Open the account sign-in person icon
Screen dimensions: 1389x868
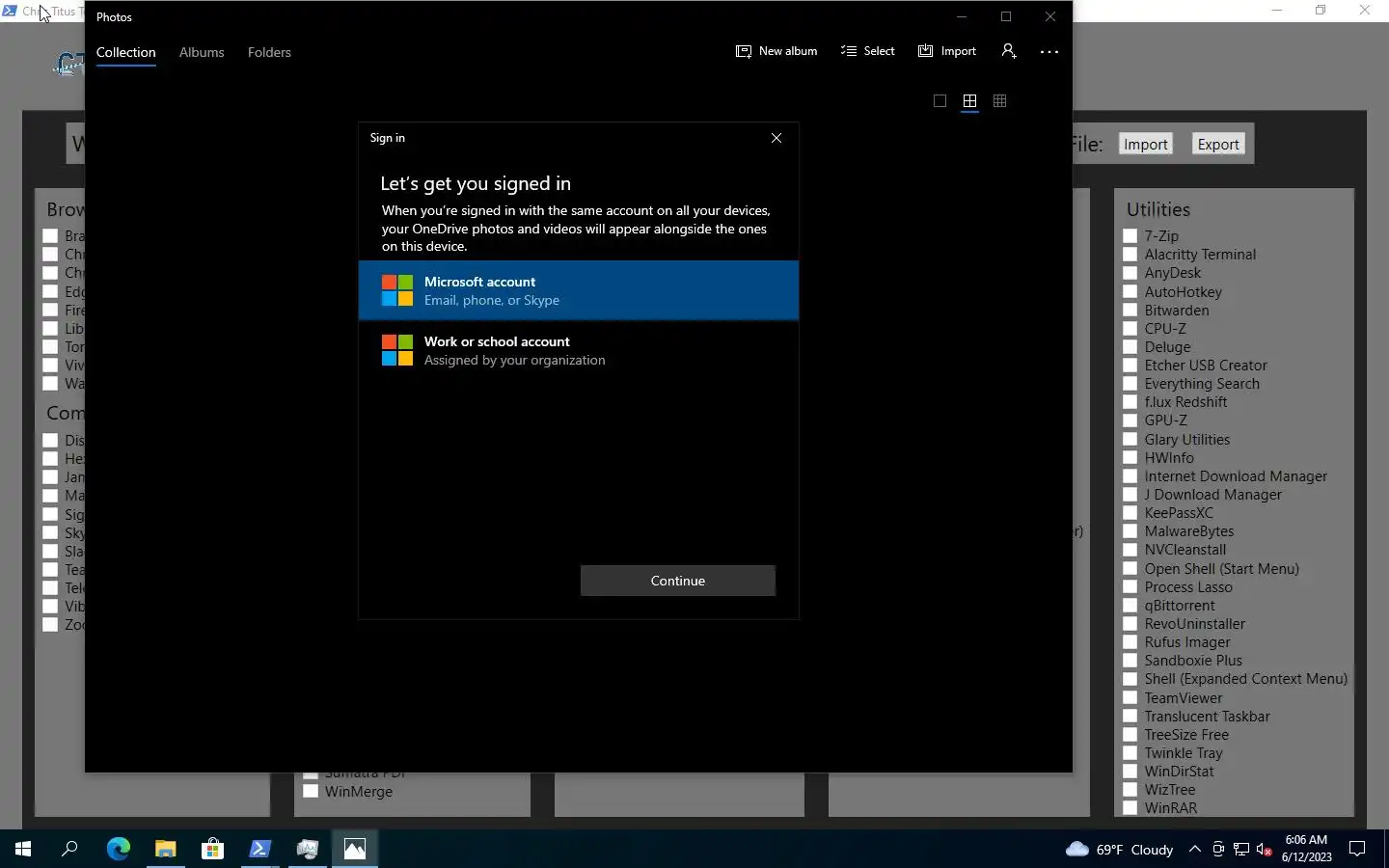[x=1008, y=51]
